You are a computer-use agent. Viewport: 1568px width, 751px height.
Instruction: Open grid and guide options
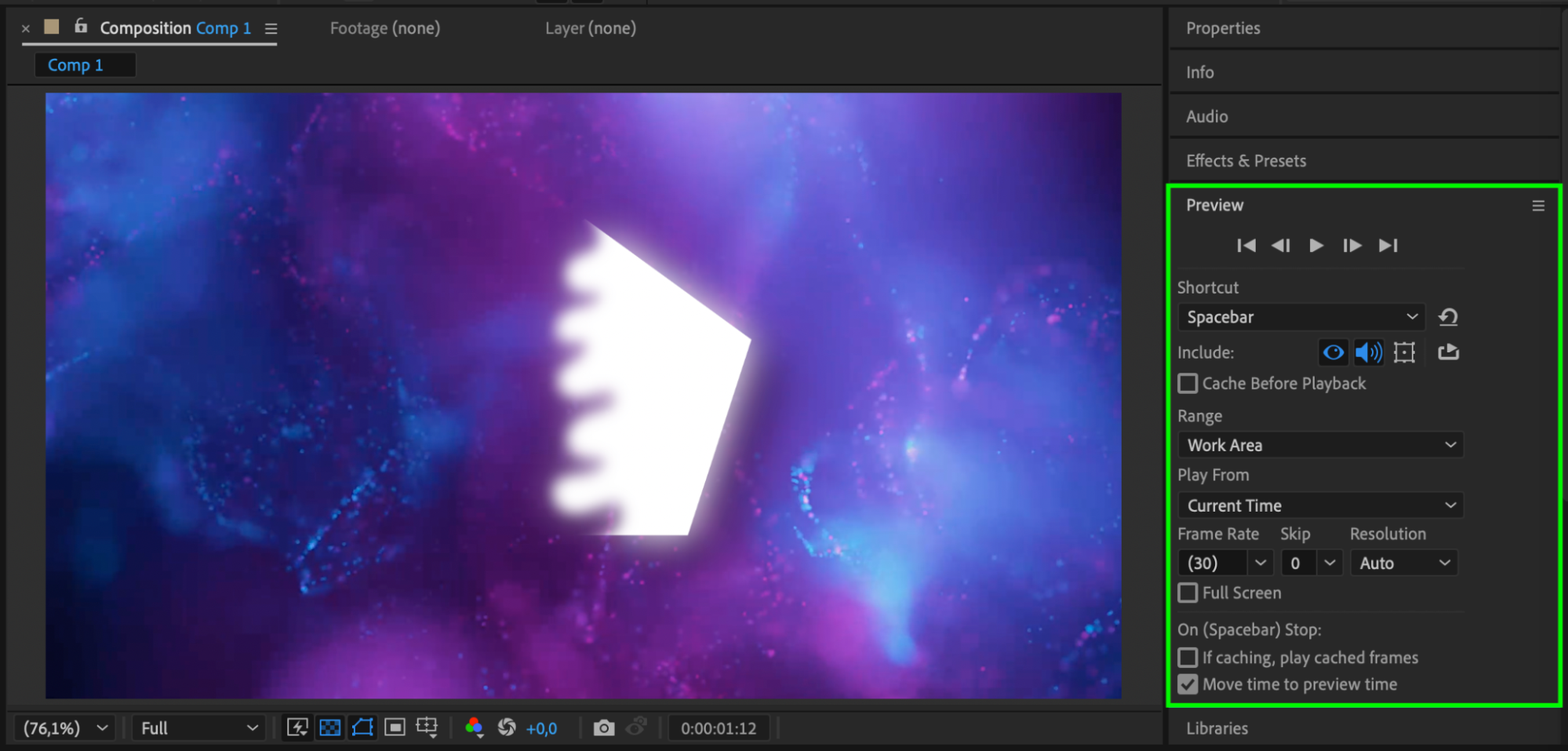[x=427, y=727]
